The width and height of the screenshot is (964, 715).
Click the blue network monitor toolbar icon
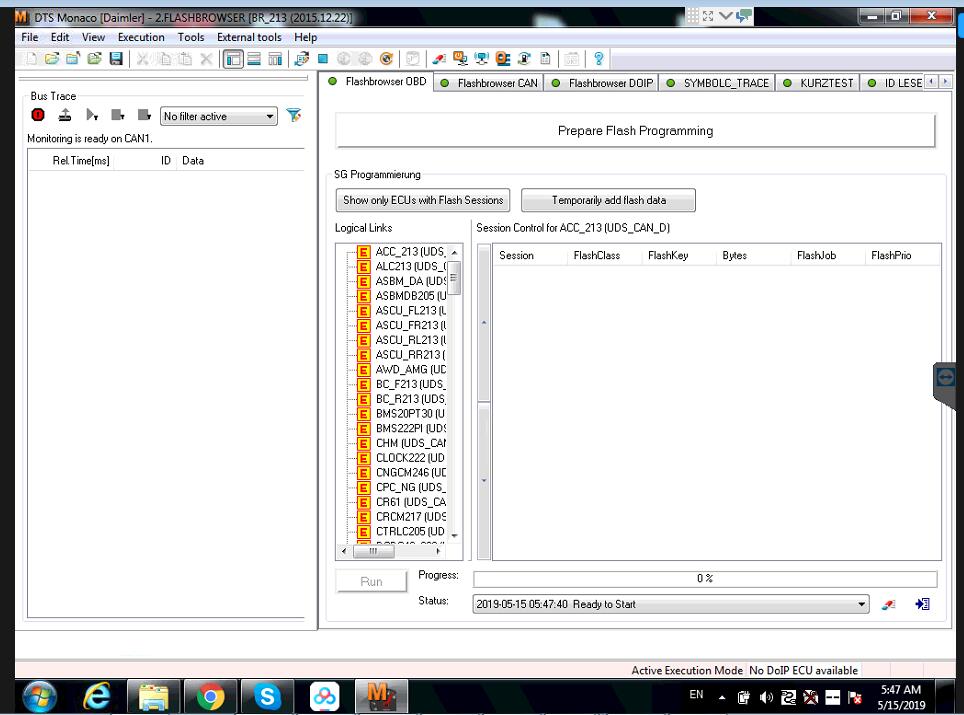tap(481, 59)
